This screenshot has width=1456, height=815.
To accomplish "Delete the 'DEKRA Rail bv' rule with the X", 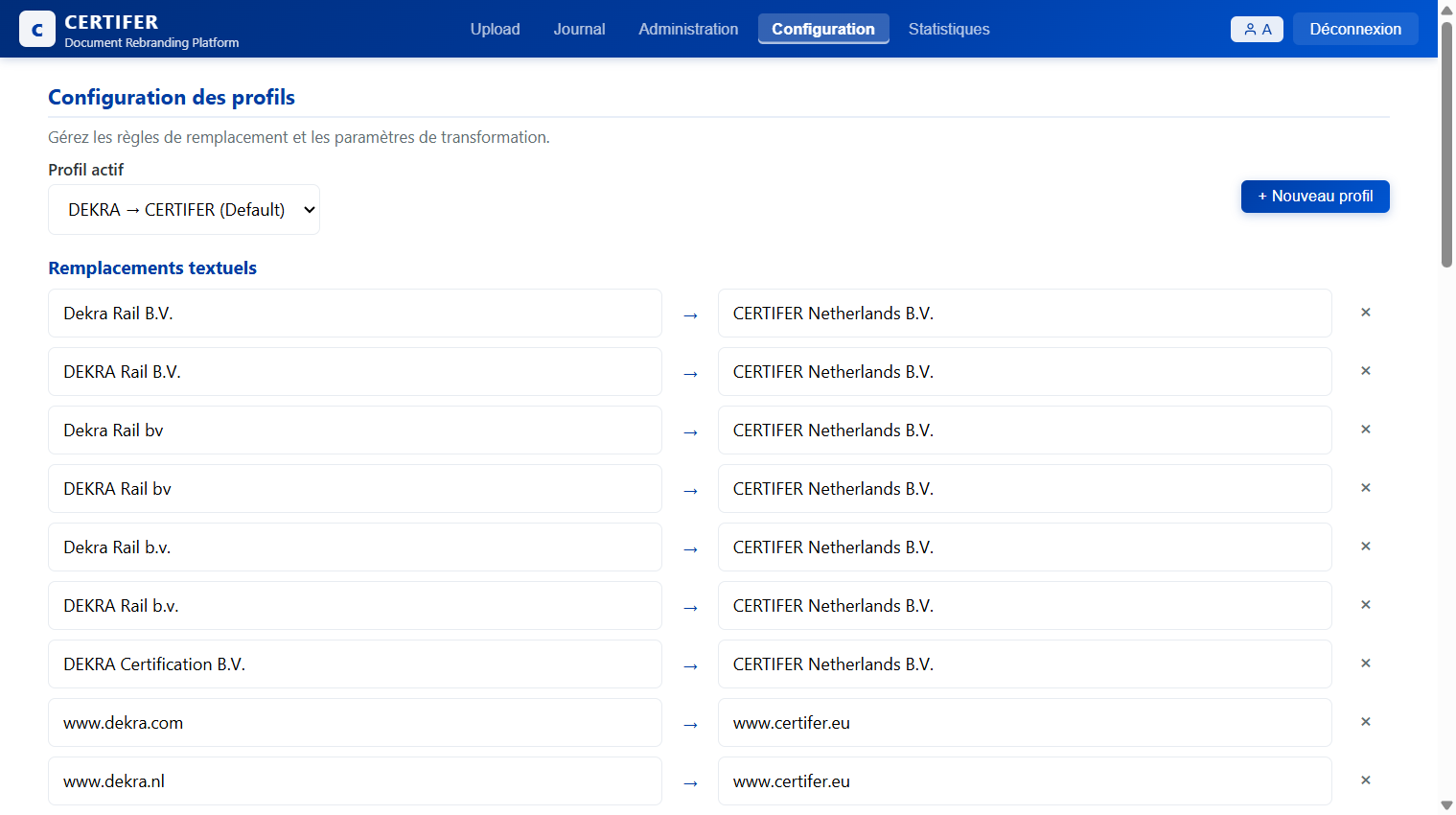I will pyautogui.click(x=1365, y=488).
